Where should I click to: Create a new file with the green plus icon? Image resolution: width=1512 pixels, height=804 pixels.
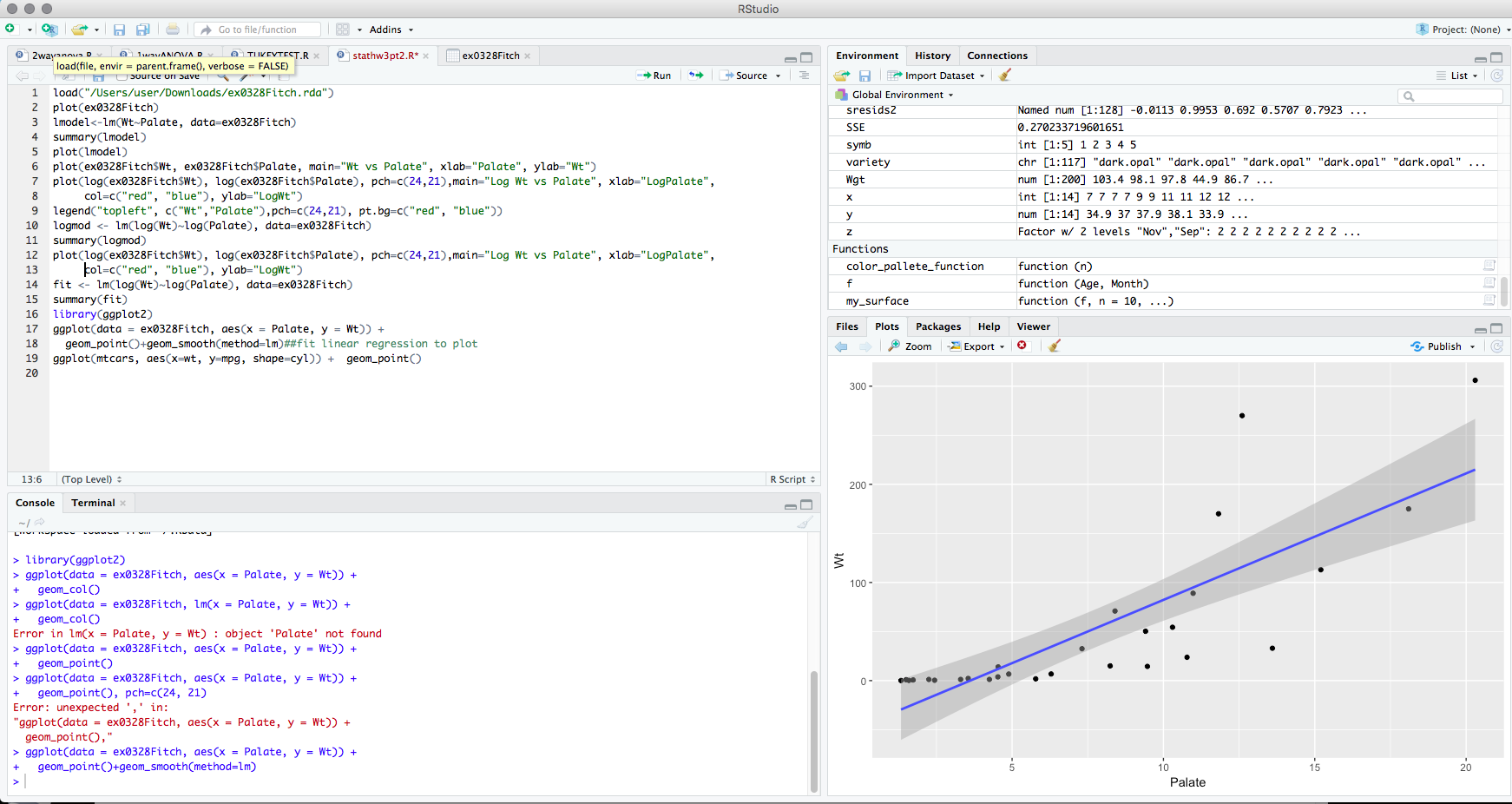10,29
